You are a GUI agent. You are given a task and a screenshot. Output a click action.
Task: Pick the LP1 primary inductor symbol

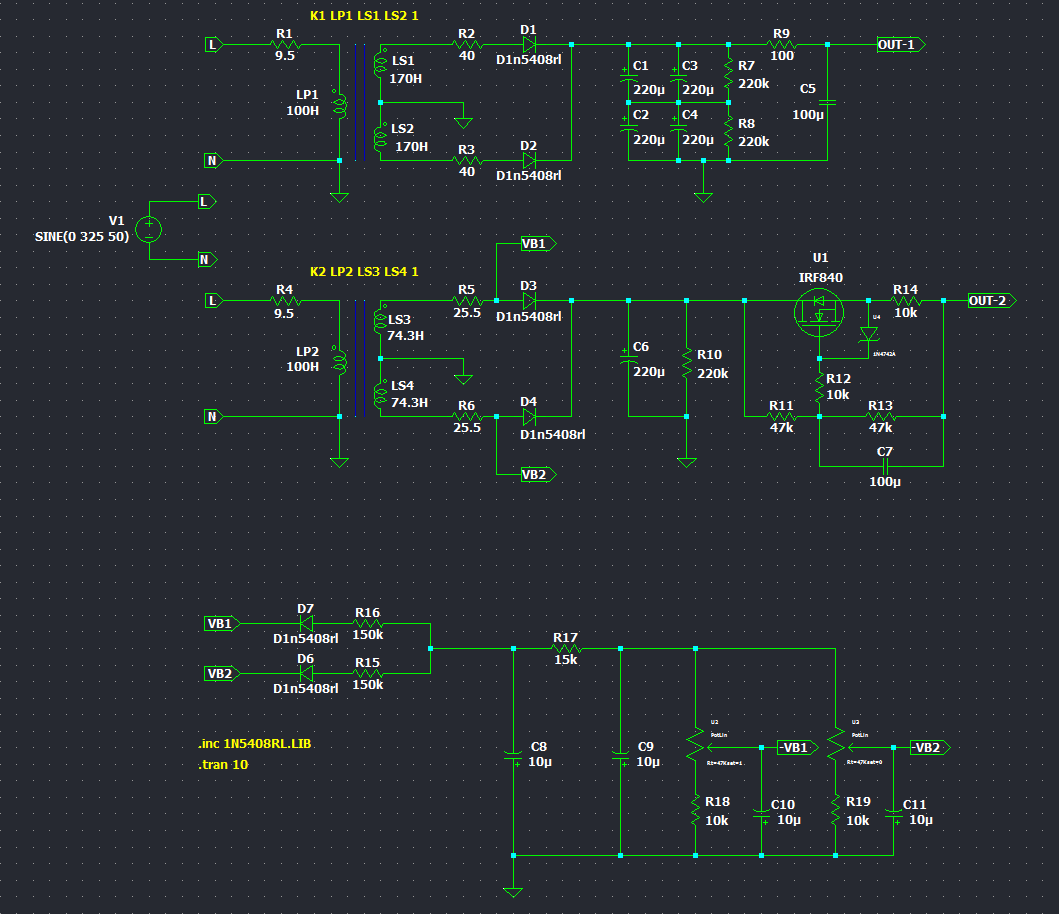[339, 103]
